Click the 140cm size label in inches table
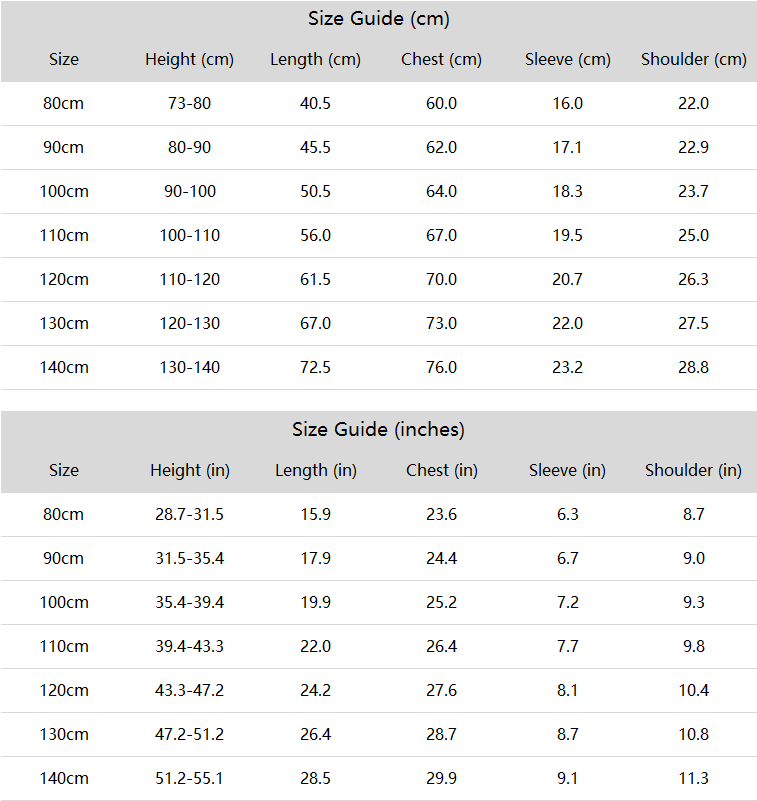This screenshot has width=757, height=801. click(64, 779)
